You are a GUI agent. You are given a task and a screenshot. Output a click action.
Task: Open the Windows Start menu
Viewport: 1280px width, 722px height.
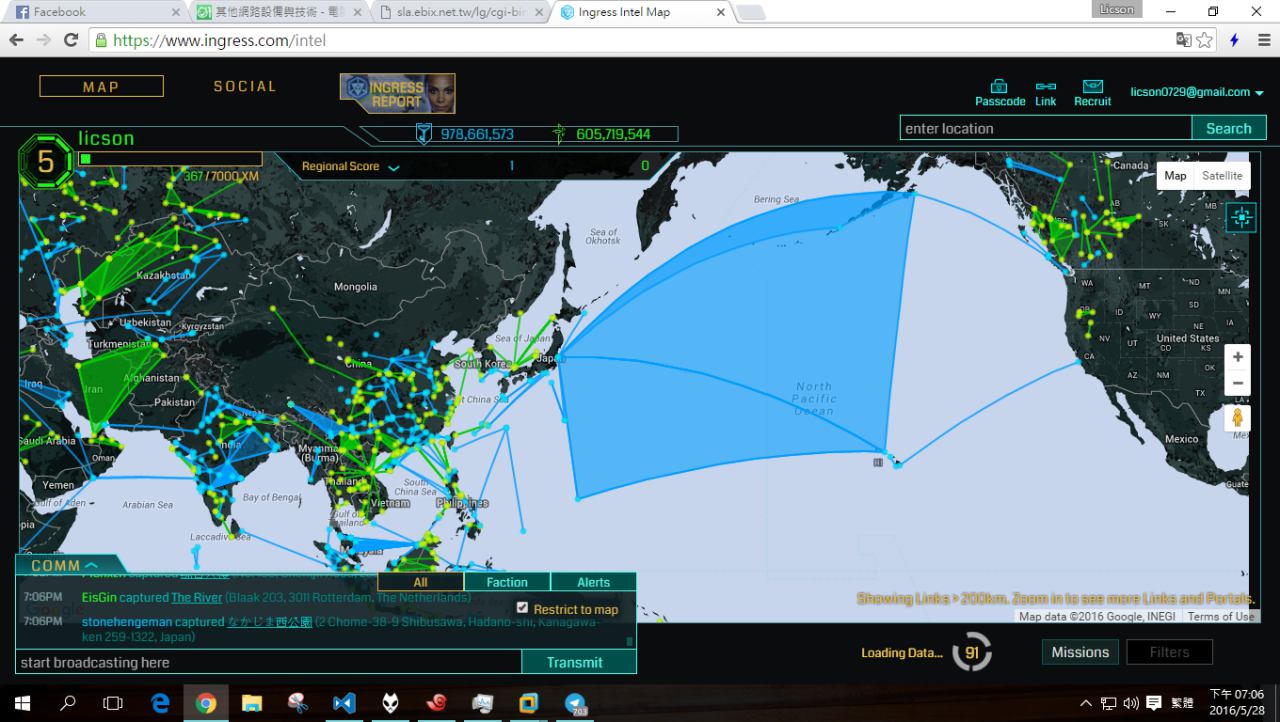[x=22, y=703]
